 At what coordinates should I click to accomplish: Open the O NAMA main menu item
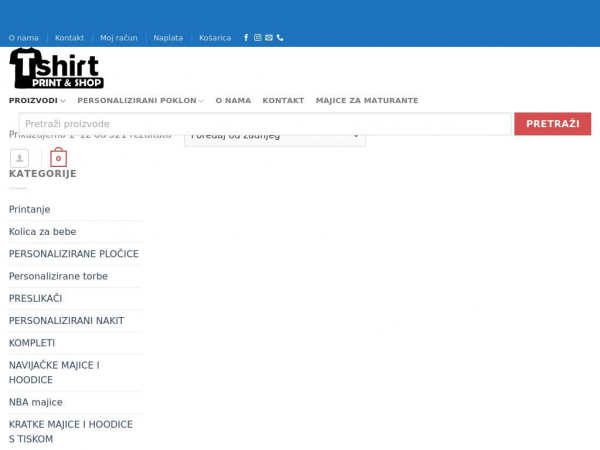click(x=233, y=100)
